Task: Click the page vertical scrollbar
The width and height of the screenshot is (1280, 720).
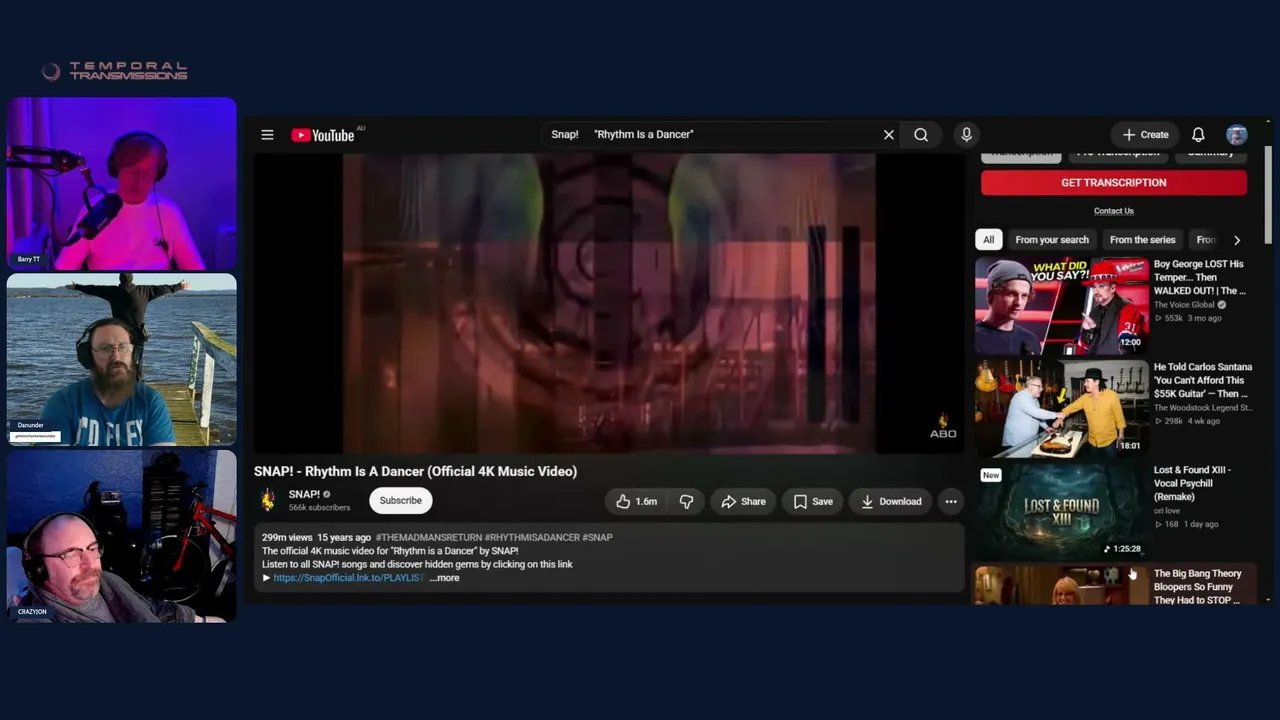Action: click(x=1268, y=195)
